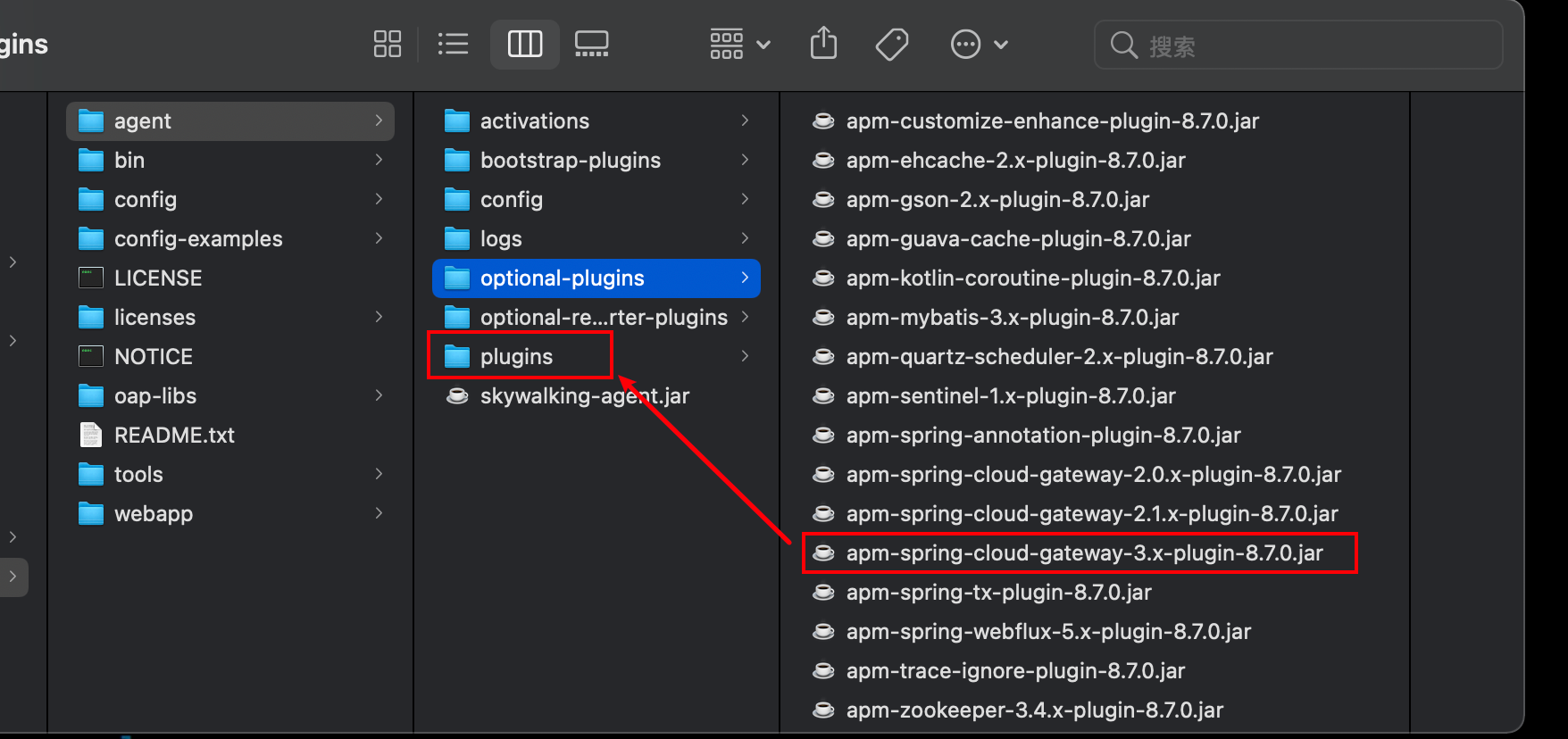Select the LICENSE file
Image resolution: width=1568 pixels, height=739 pixels.
(230, 278)
